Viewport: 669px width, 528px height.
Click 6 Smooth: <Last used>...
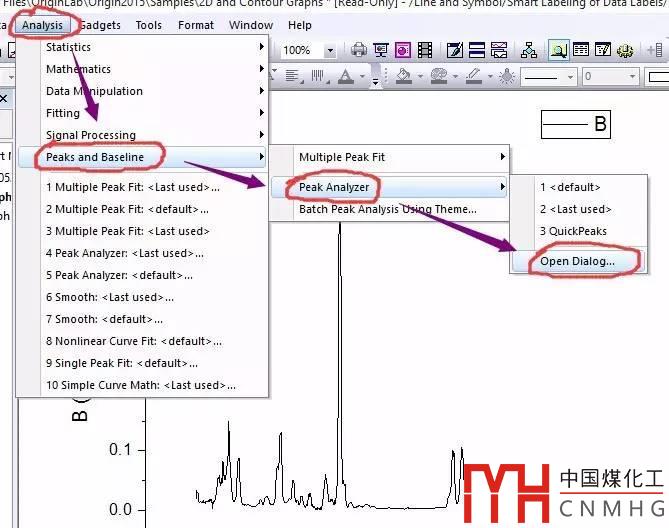pyautogui.click(x=143, y=297)
